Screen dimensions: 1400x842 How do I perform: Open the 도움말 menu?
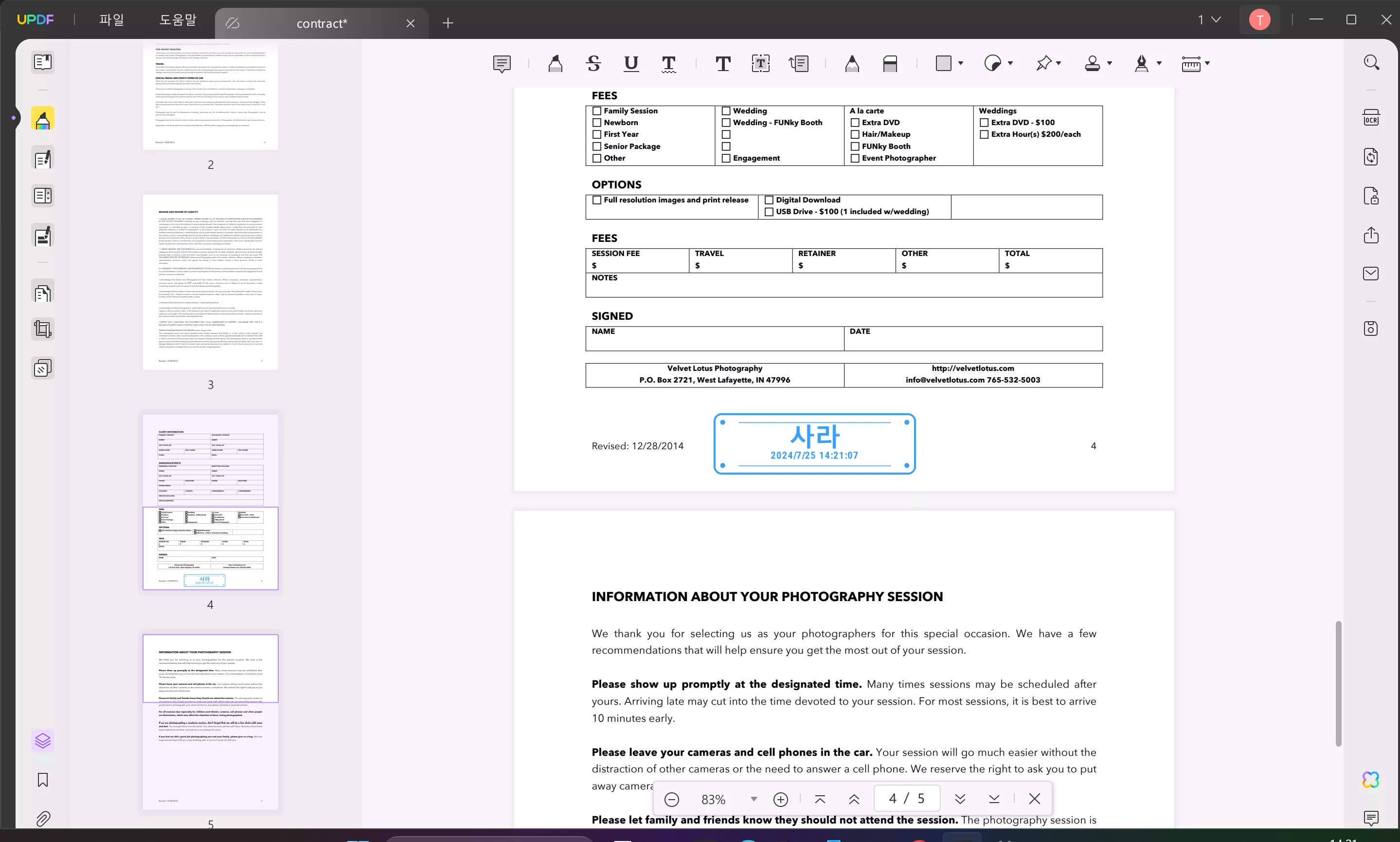[178, 20]
